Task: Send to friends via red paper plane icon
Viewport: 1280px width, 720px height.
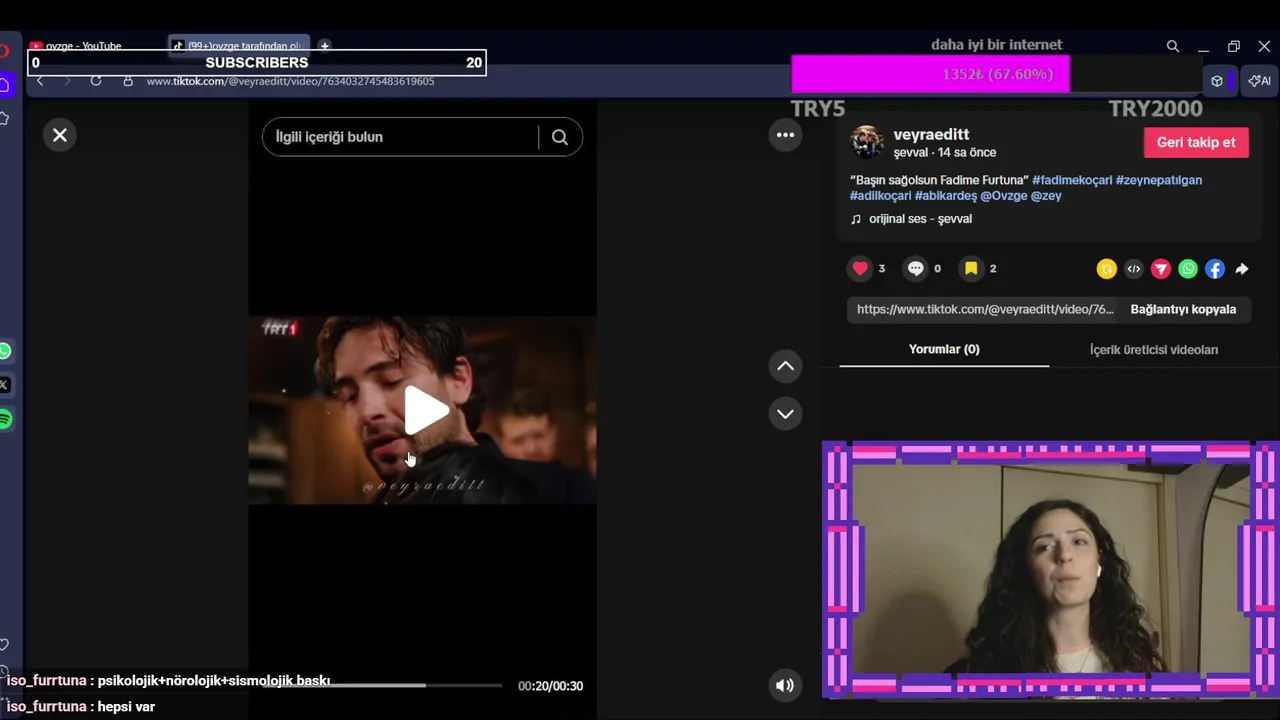Action: pos(1160,269)
